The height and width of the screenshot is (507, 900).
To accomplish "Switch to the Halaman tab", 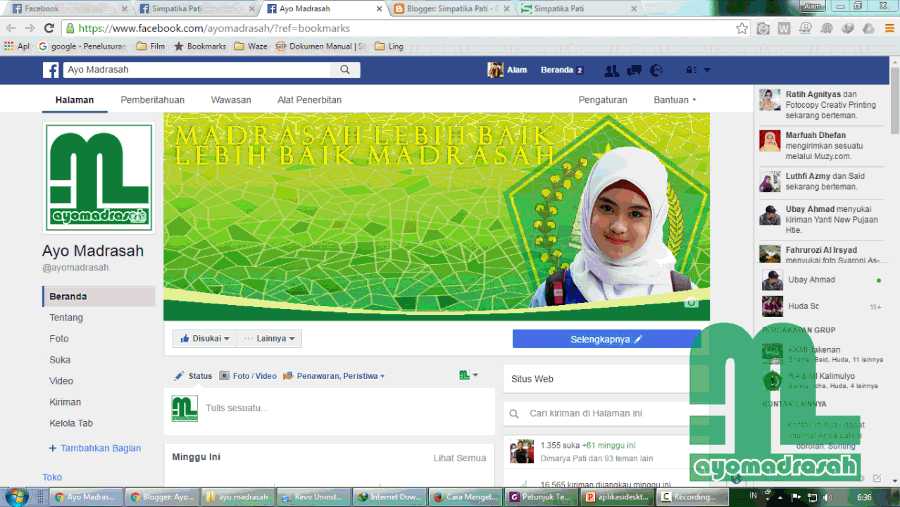I will point(75,100).
